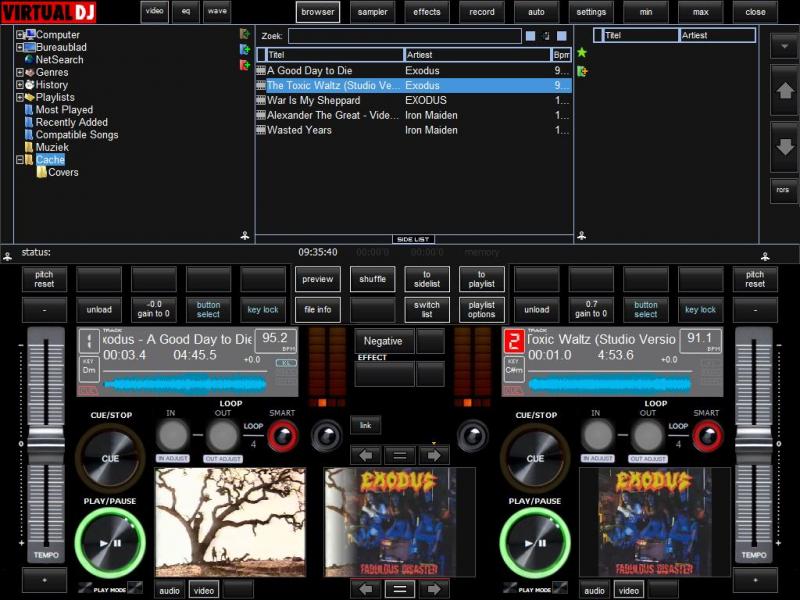Switch to the sampler tab
Image resolution: width=800 pixels, height=600 pixels.
(x=372, y=12)
